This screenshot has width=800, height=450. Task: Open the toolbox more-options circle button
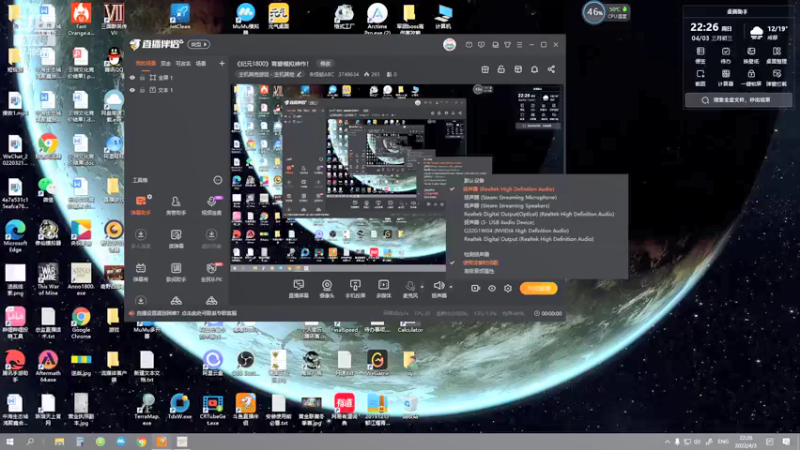click(x=218, y=180)
